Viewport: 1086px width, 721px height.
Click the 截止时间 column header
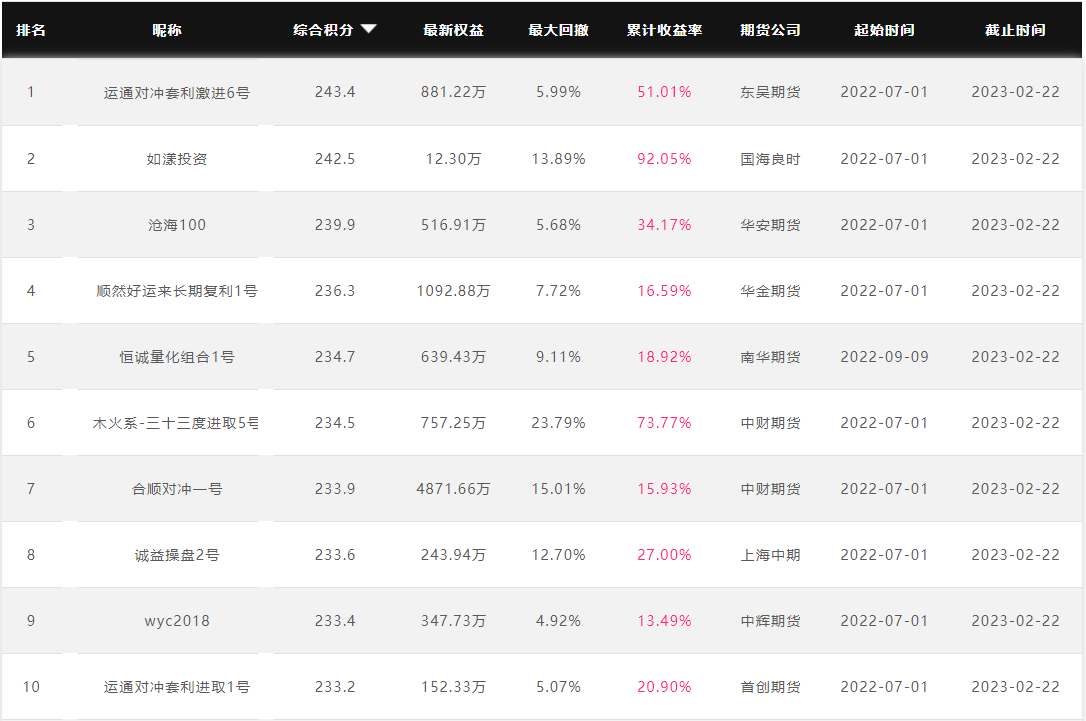[1015, 30]
